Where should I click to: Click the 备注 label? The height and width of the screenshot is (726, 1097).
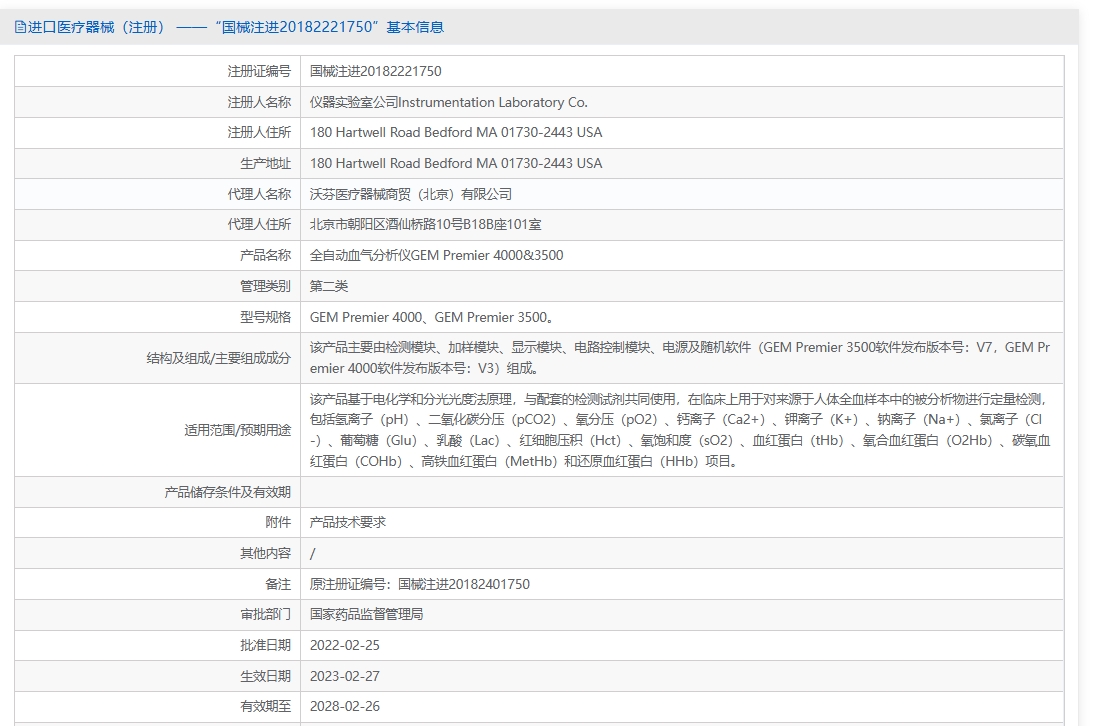tap(278, 584)
